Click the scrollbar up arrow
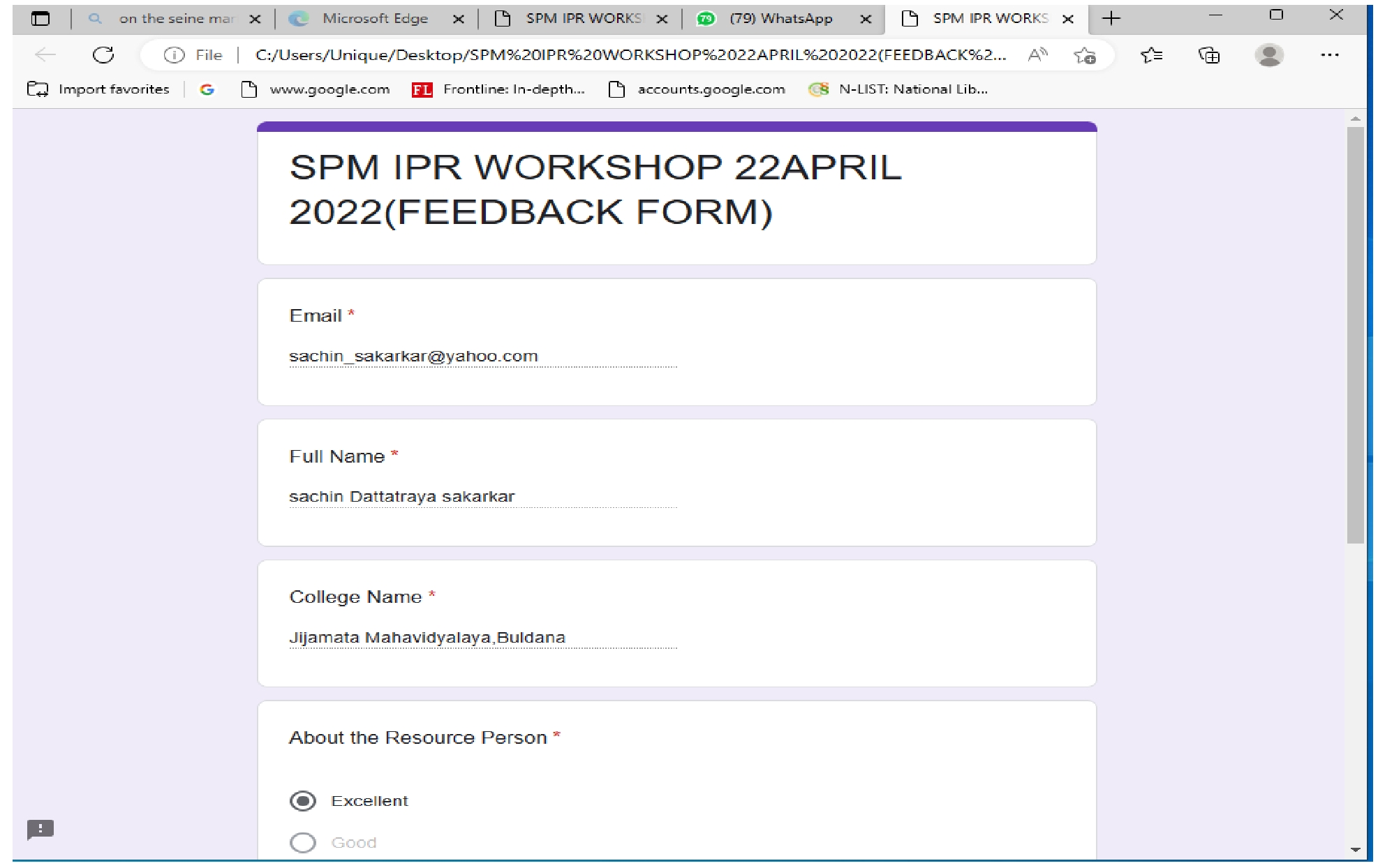This screenshot has height=868, width=1378. pyautogui.click(x=1355, y=119)
